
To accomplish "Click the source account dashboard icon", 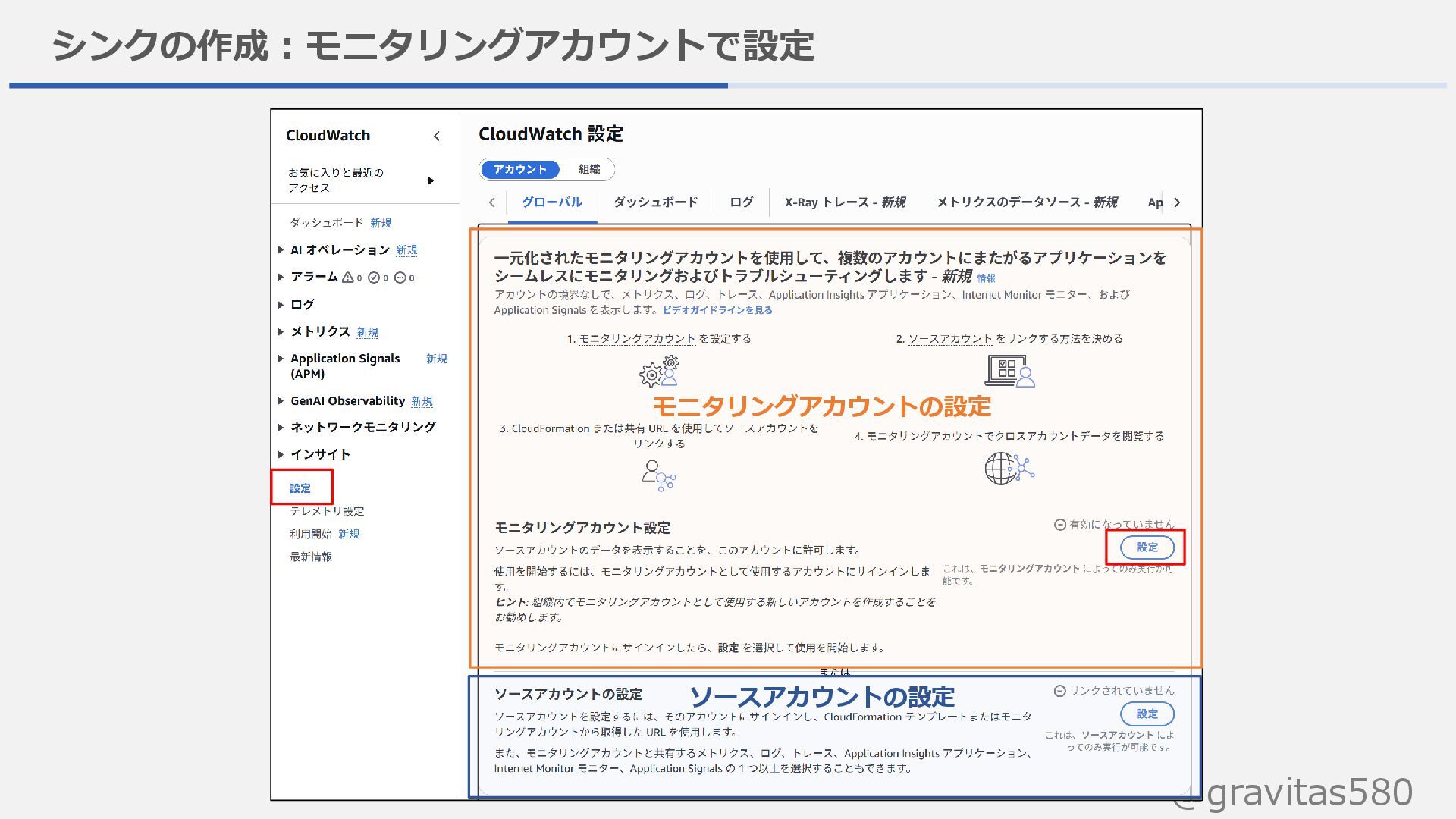I will (x=1009, y=371).
